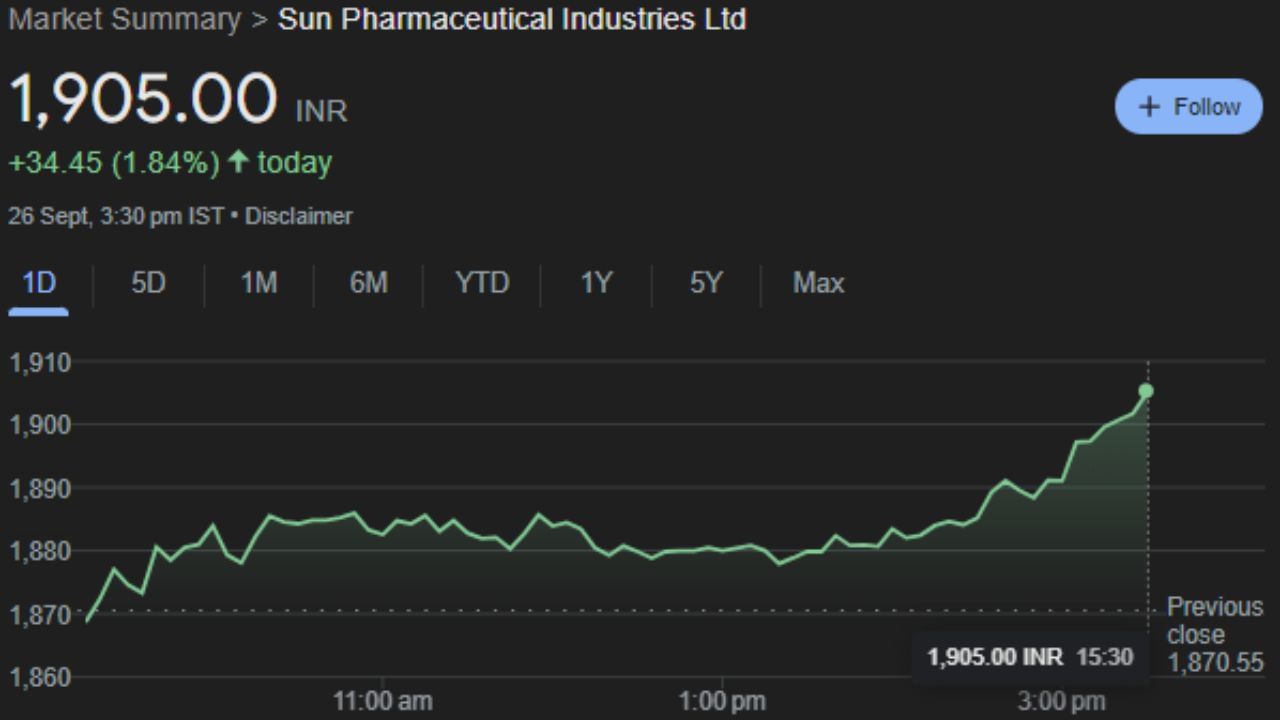
Task: Open the Market Summary breadcrumb link
Action: (125, 19)
